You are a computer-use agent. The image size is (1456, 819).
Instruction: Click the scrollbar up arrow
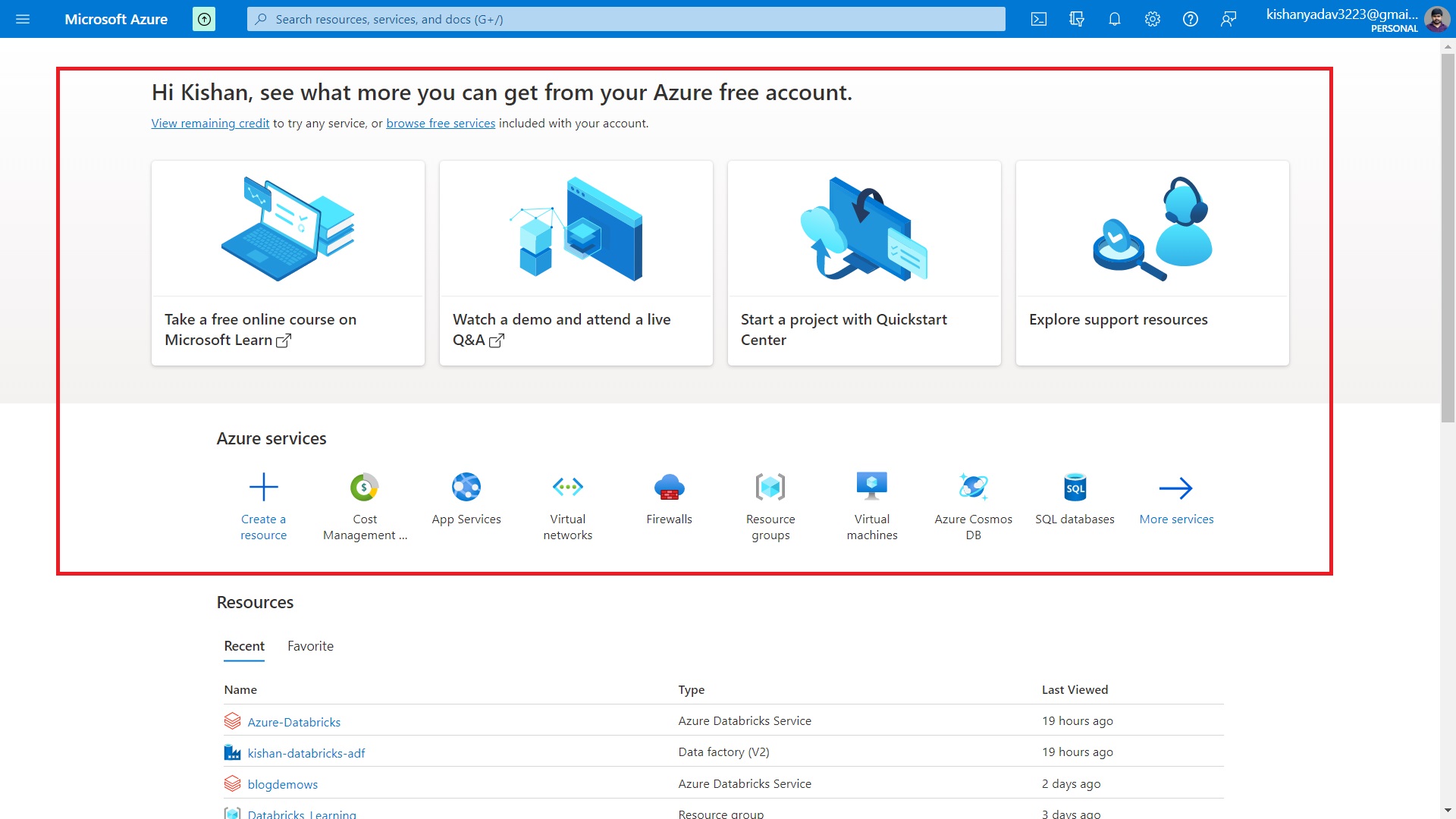click(x=1448, y=46)
